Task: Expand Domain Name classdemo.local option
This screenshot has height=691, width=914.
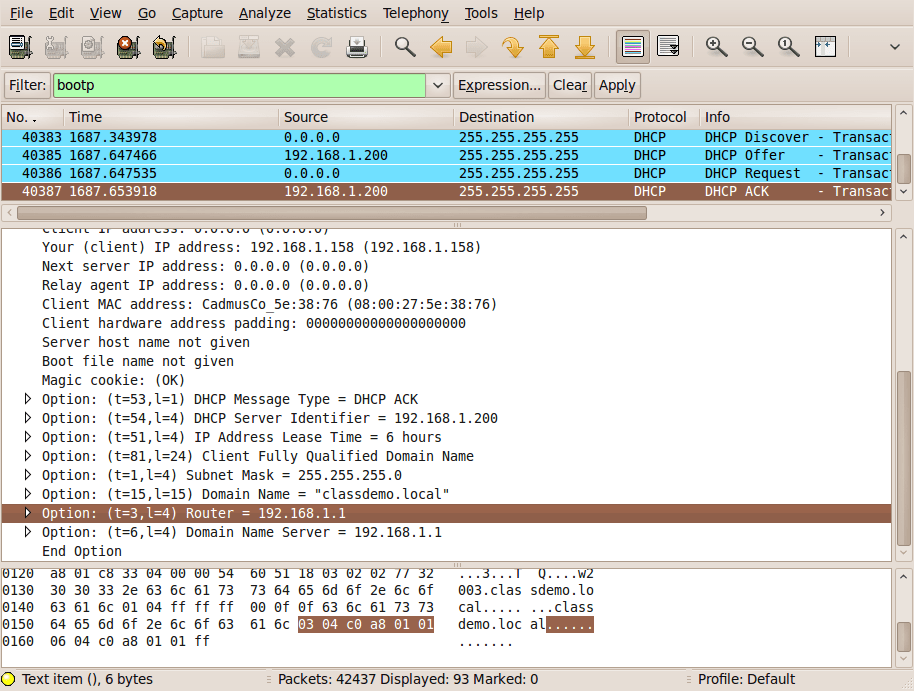Action: (27, 494)
